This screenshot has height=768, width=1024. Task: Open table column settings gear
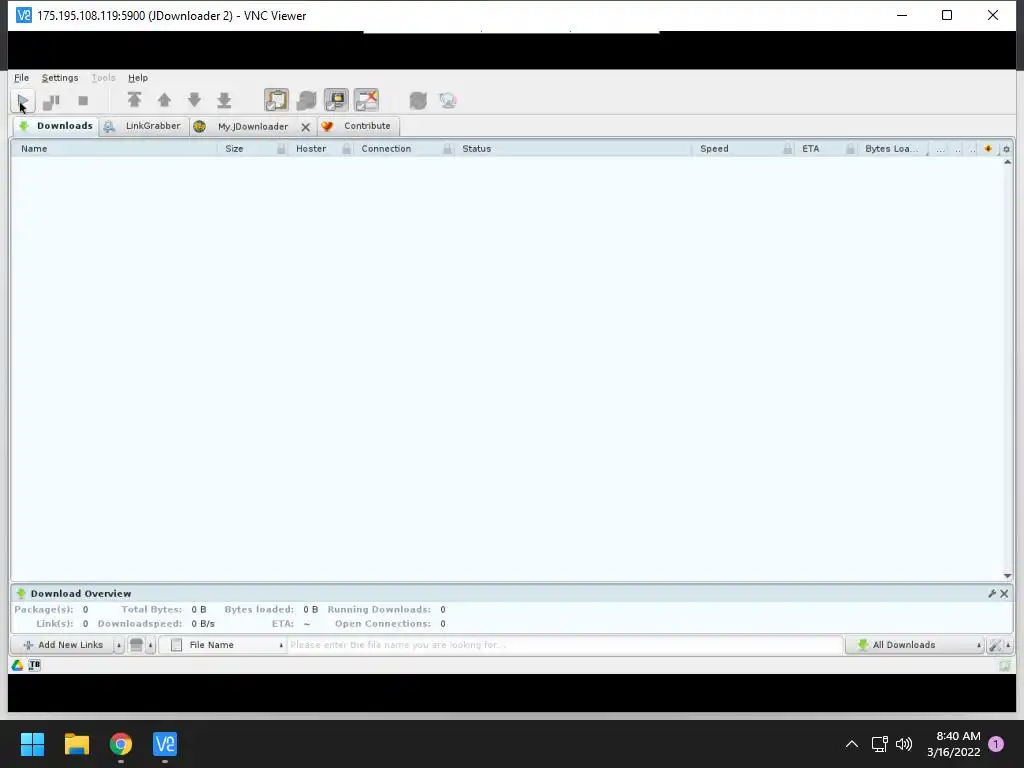[1006, 149]
